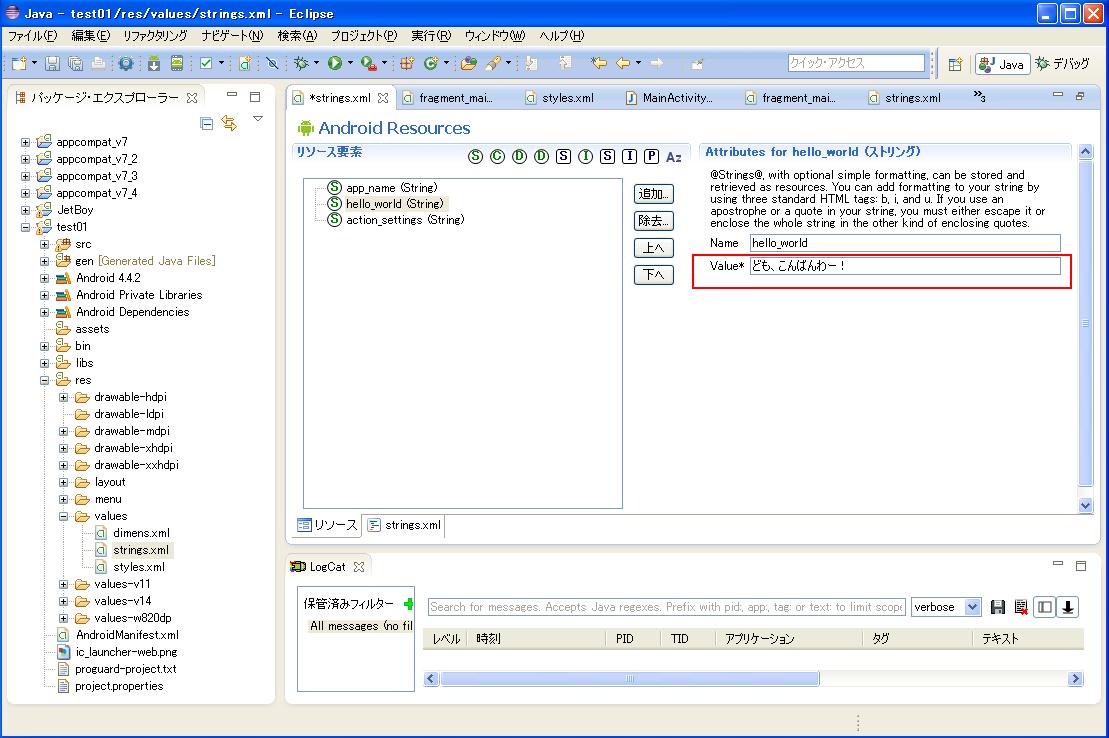1109x738 pixels.
Task: Click the attributes pane vertical scrollbar
Action: (1086, 323)
